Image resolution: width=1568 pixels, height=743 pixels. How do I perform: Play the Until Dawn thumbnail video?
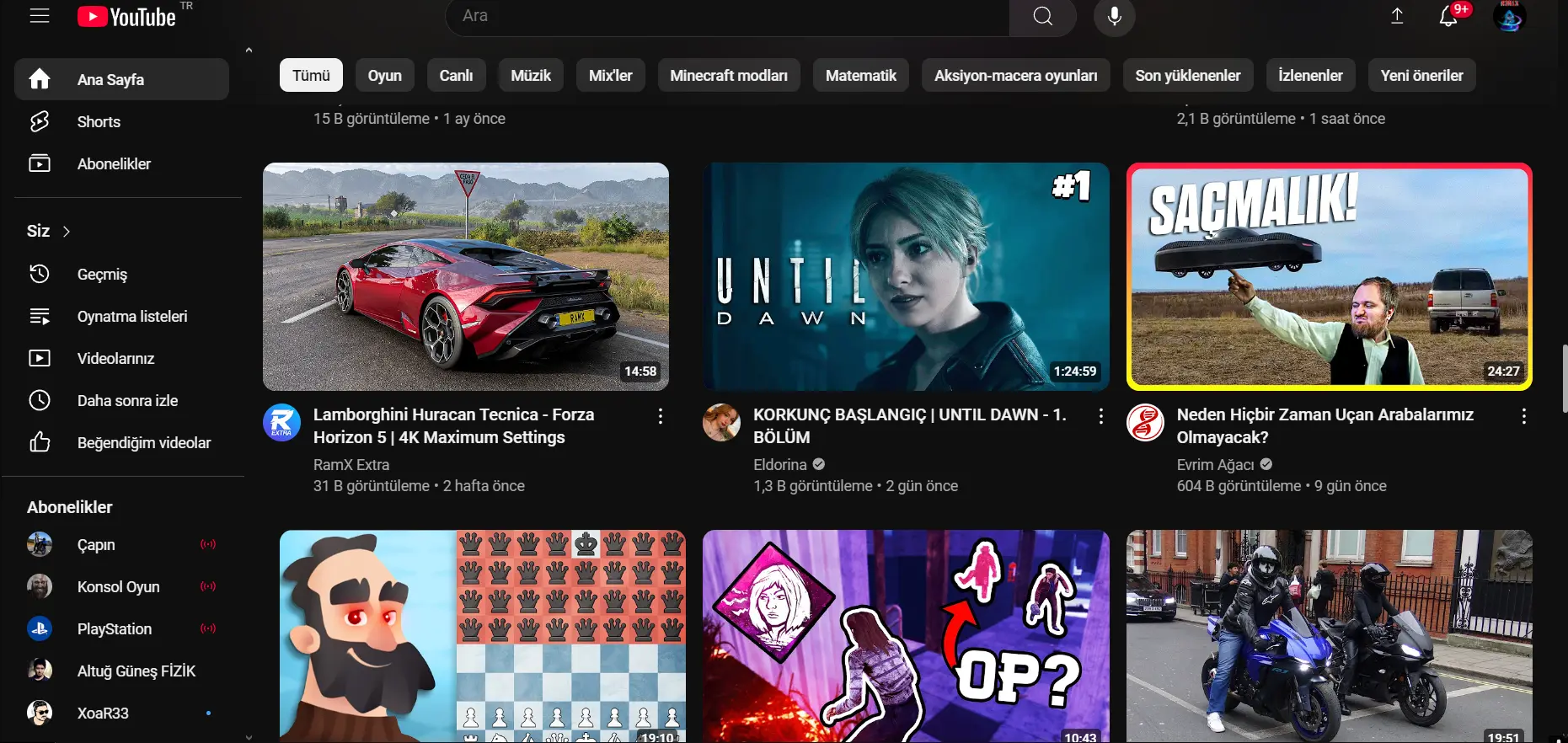(906, 276)
